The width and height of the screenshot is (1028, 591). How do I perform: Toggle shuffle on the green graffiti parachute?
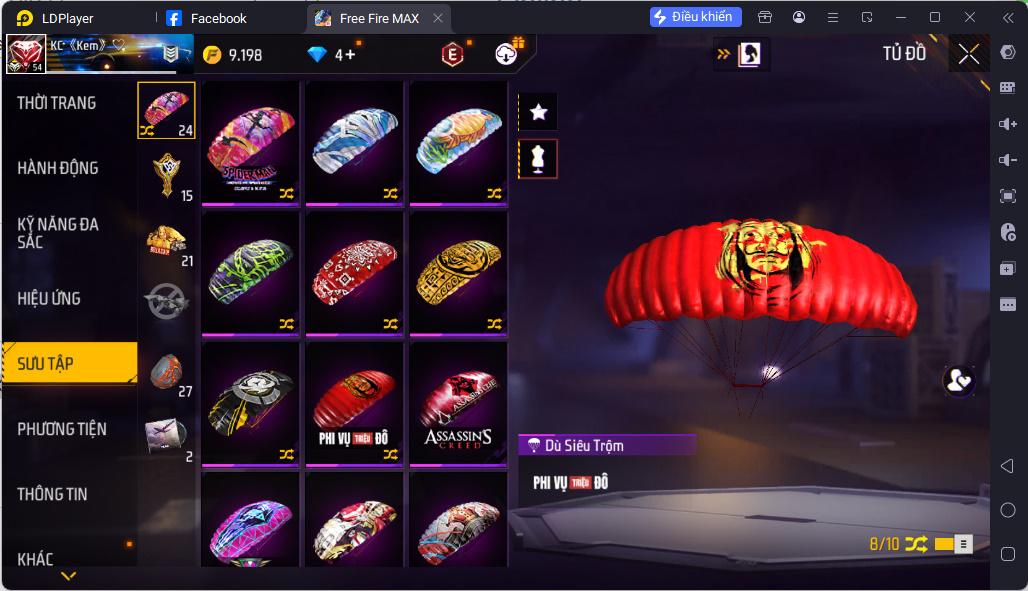[287, 323]
